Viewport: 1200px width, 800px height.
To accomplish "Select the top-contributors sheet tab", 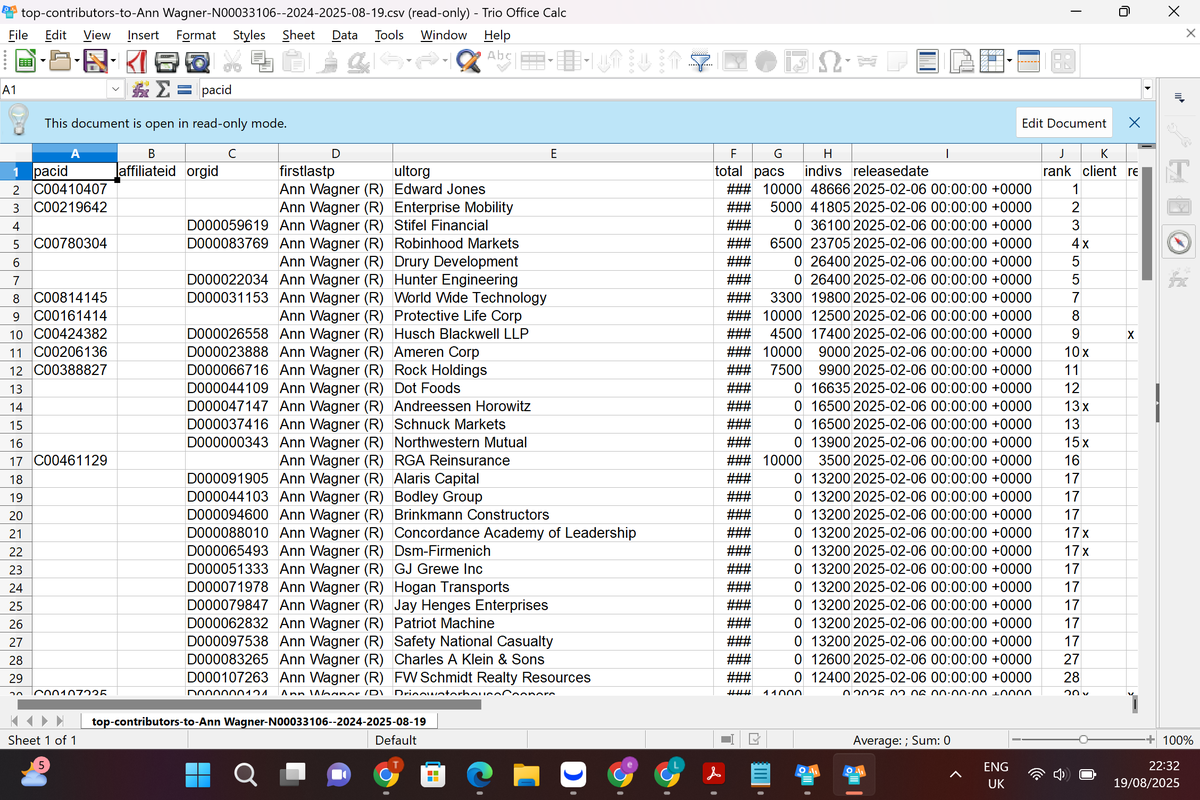I will tap(259, 721).
